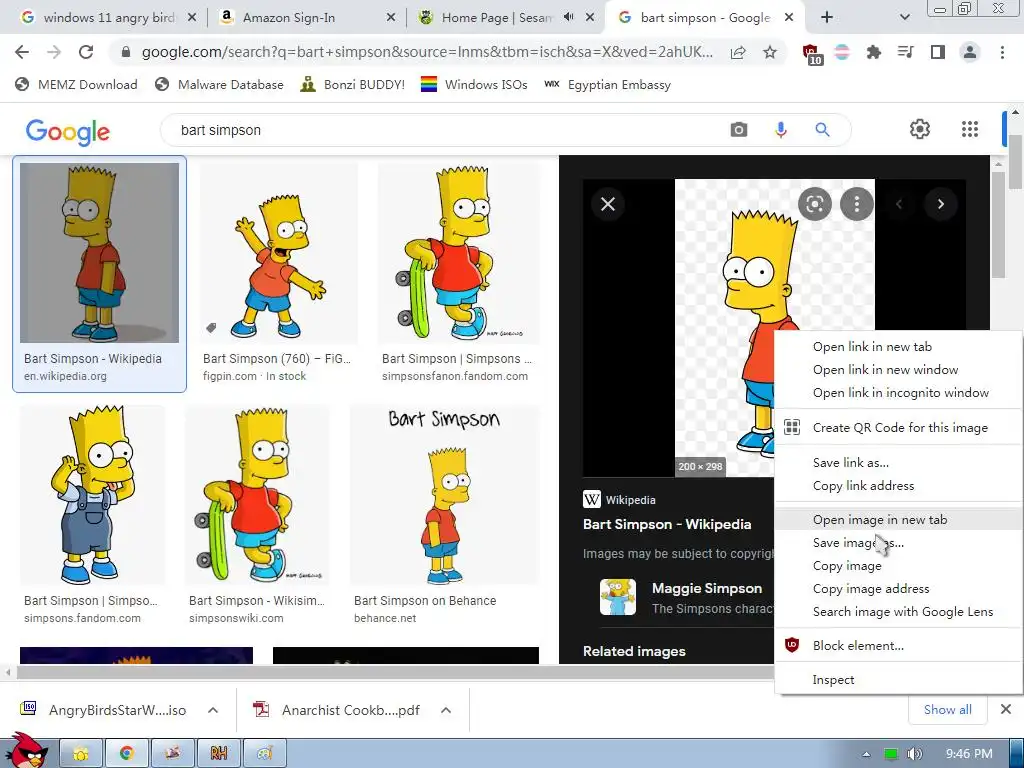Go back to the previous page
This screenshot has width=1024, height=768.
pyautogui.click(x=22, y=52)
